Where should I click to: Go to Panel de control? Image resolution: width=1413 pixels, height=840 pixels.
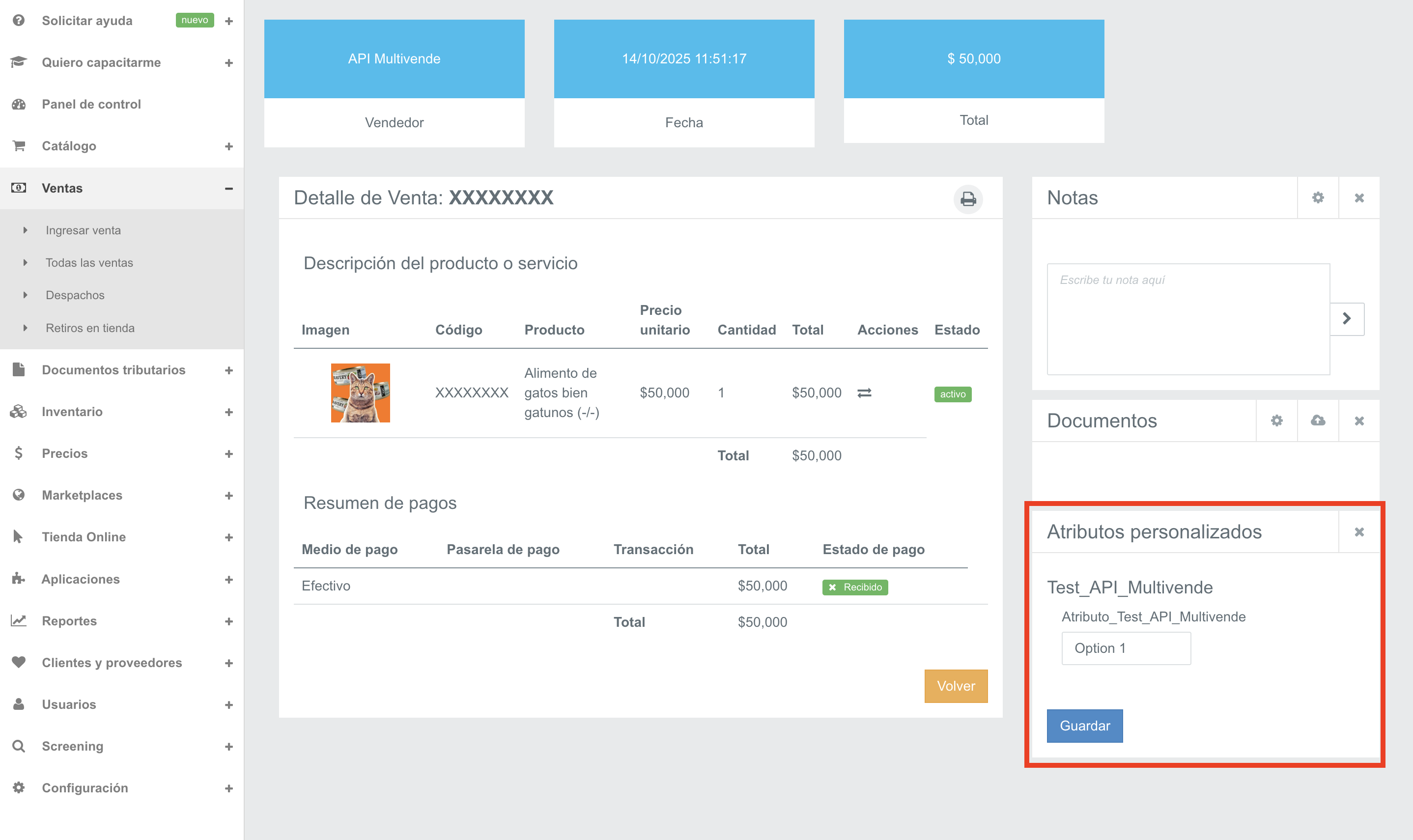point(90,104)
